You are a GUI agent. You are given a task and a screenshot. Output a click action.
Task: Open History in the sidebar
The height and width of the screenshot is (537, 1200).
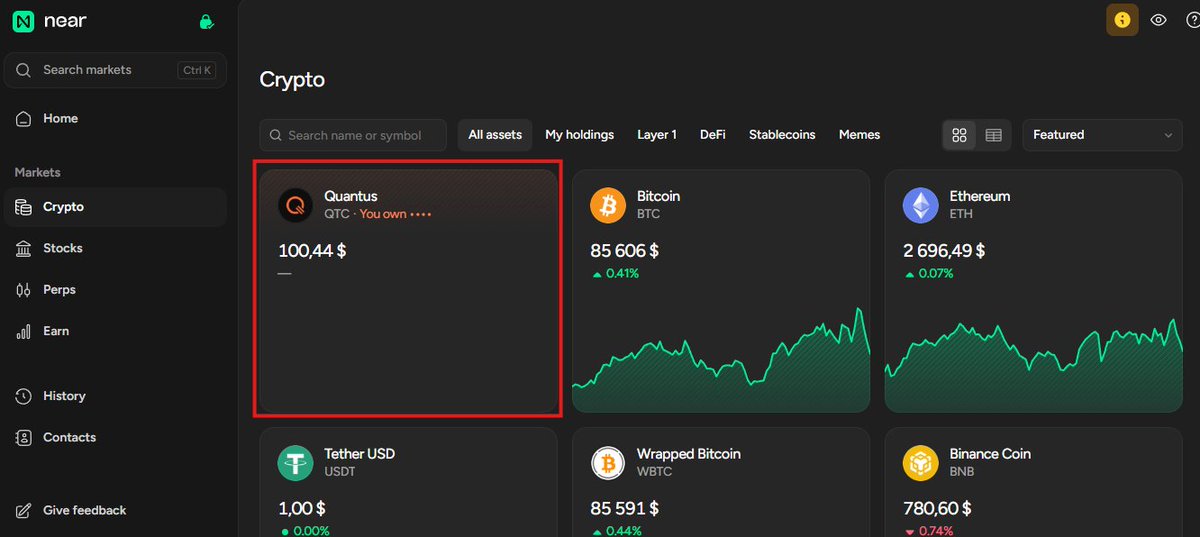point(115,396)
